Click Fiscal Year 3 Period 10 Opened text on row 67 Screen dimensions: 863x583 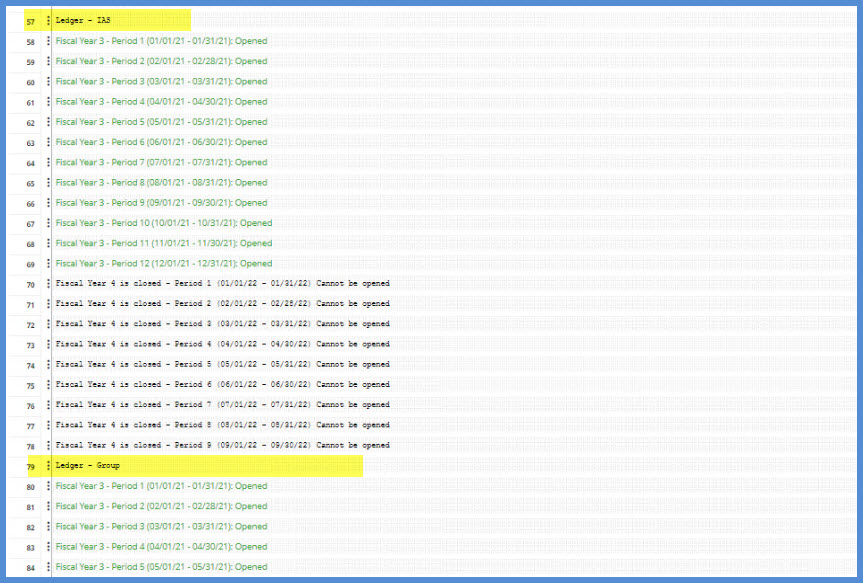point(163,223)
